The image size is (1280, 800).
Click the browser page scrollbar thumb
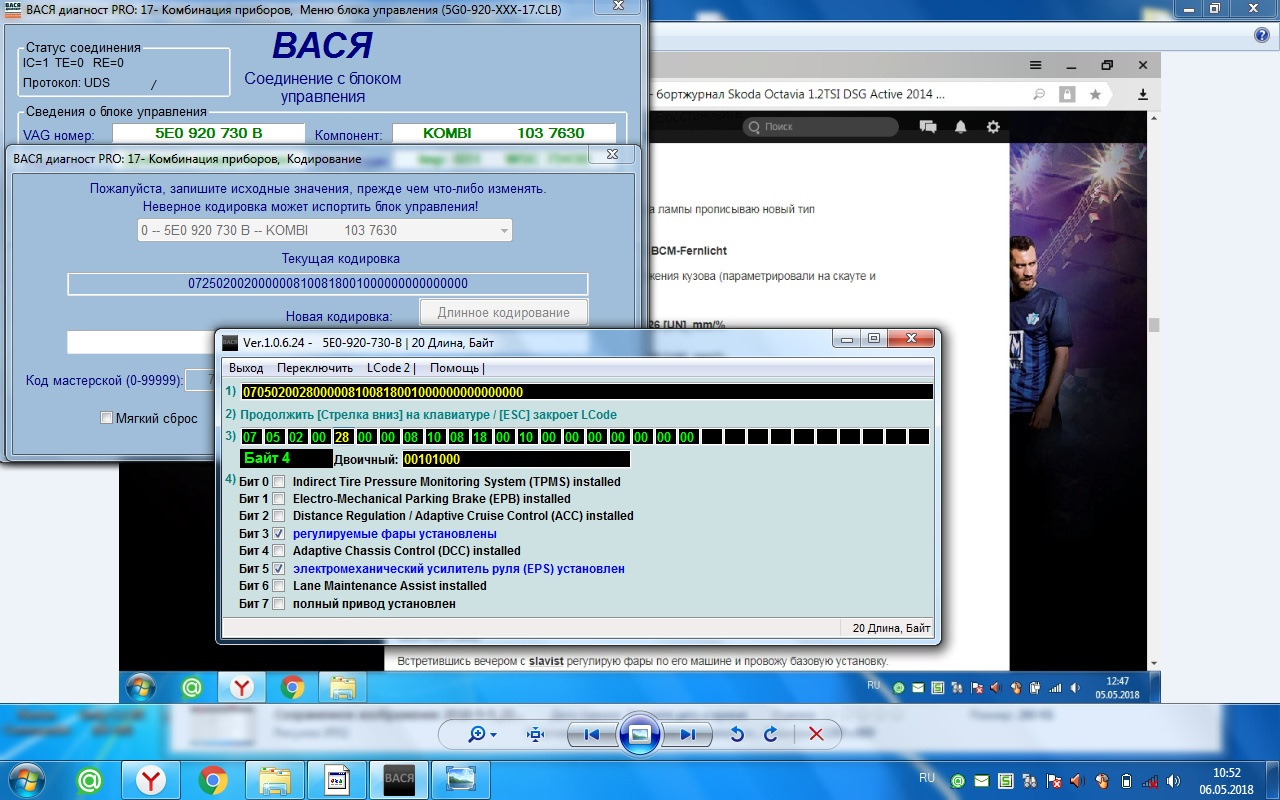[x=1153, y=324]
